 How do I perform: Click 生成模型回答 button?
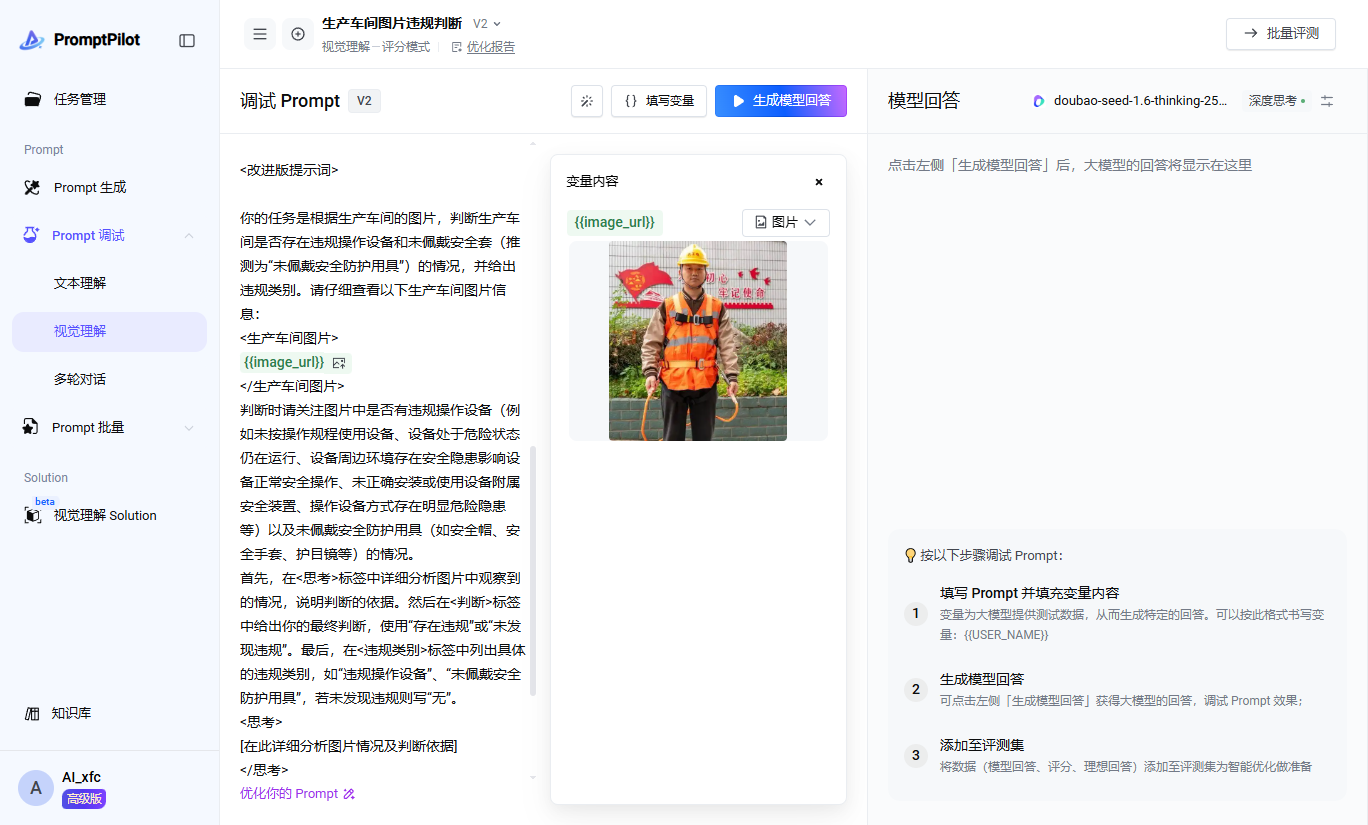(781, 101)
